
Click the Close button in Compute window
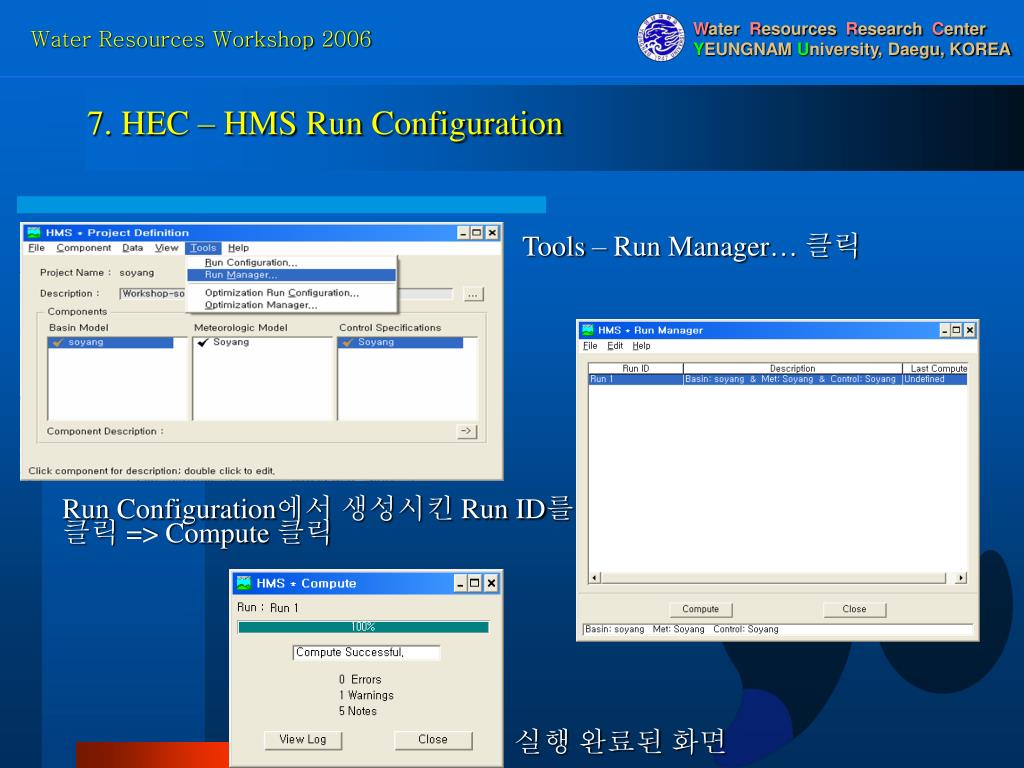[x=433, y=740]
